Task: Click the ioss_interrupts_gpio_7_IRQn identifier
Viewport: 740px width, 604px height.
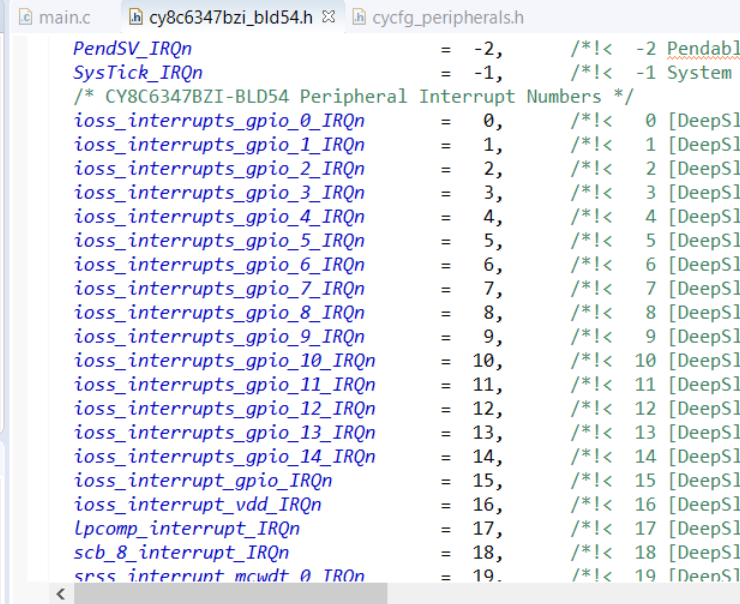Action: coord(218,288)
